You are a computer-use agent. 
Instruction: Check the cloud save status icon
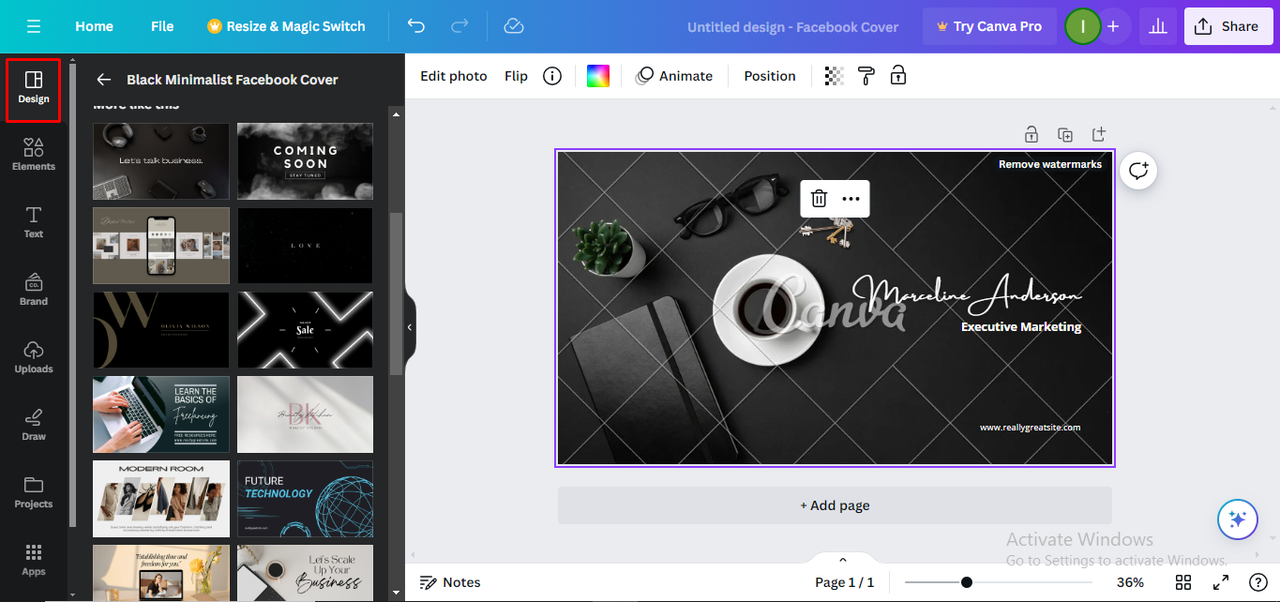(513, 26)
